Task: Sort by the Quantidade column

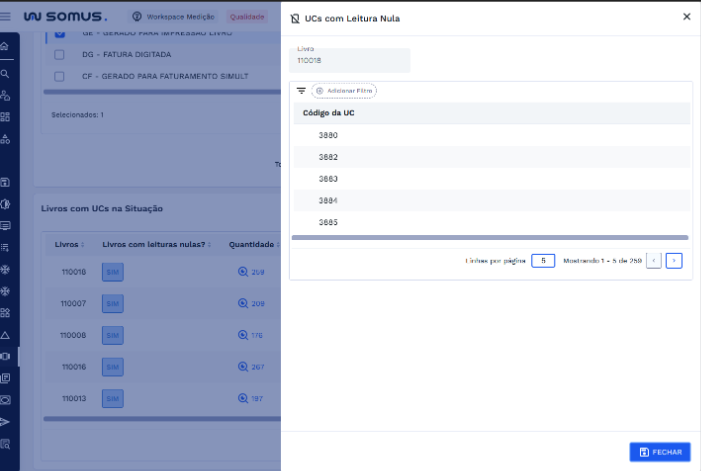Action: click(254, 244)
